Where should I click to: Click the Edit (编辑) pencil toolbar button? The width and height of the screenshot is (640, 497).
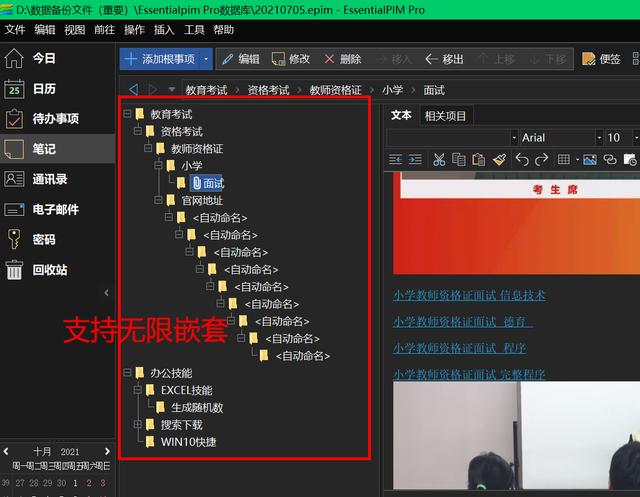coord(240,59)
